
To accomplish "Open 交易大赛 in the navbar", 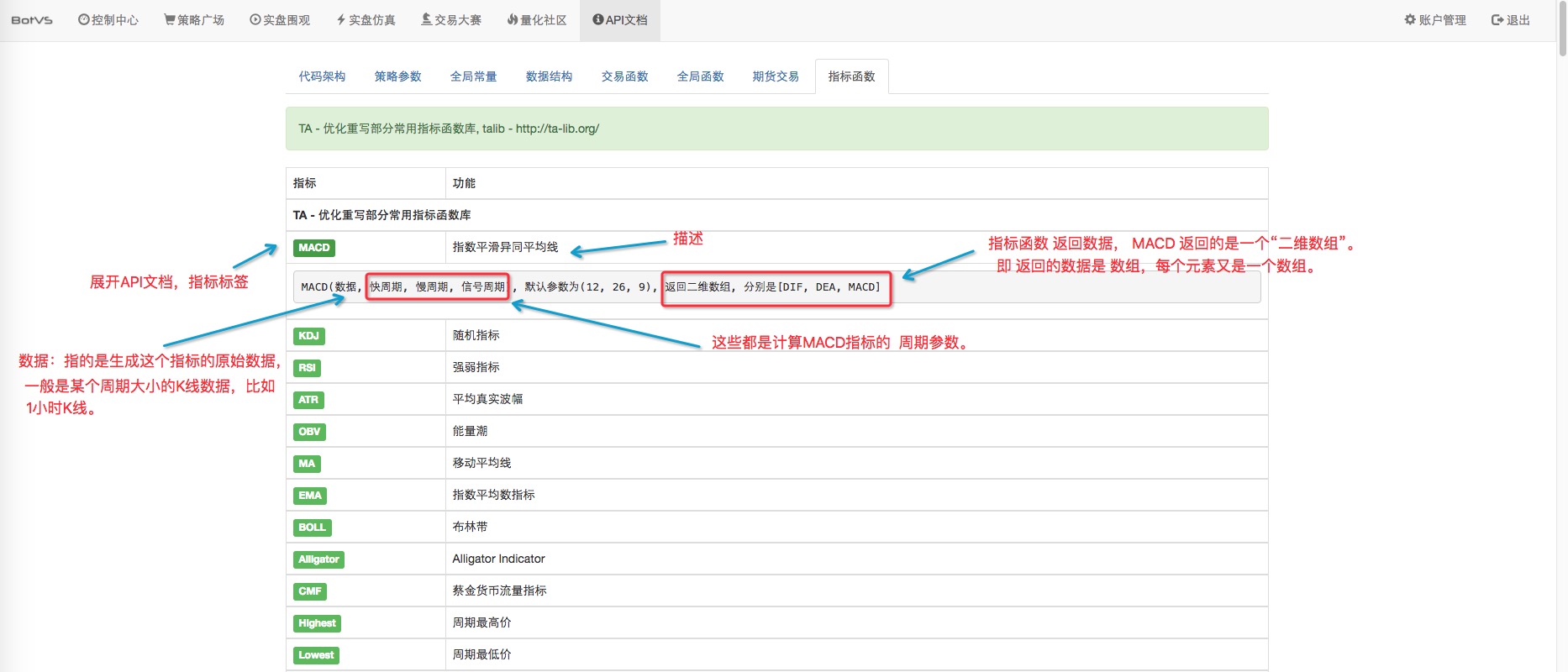I will tap(451, 20).
